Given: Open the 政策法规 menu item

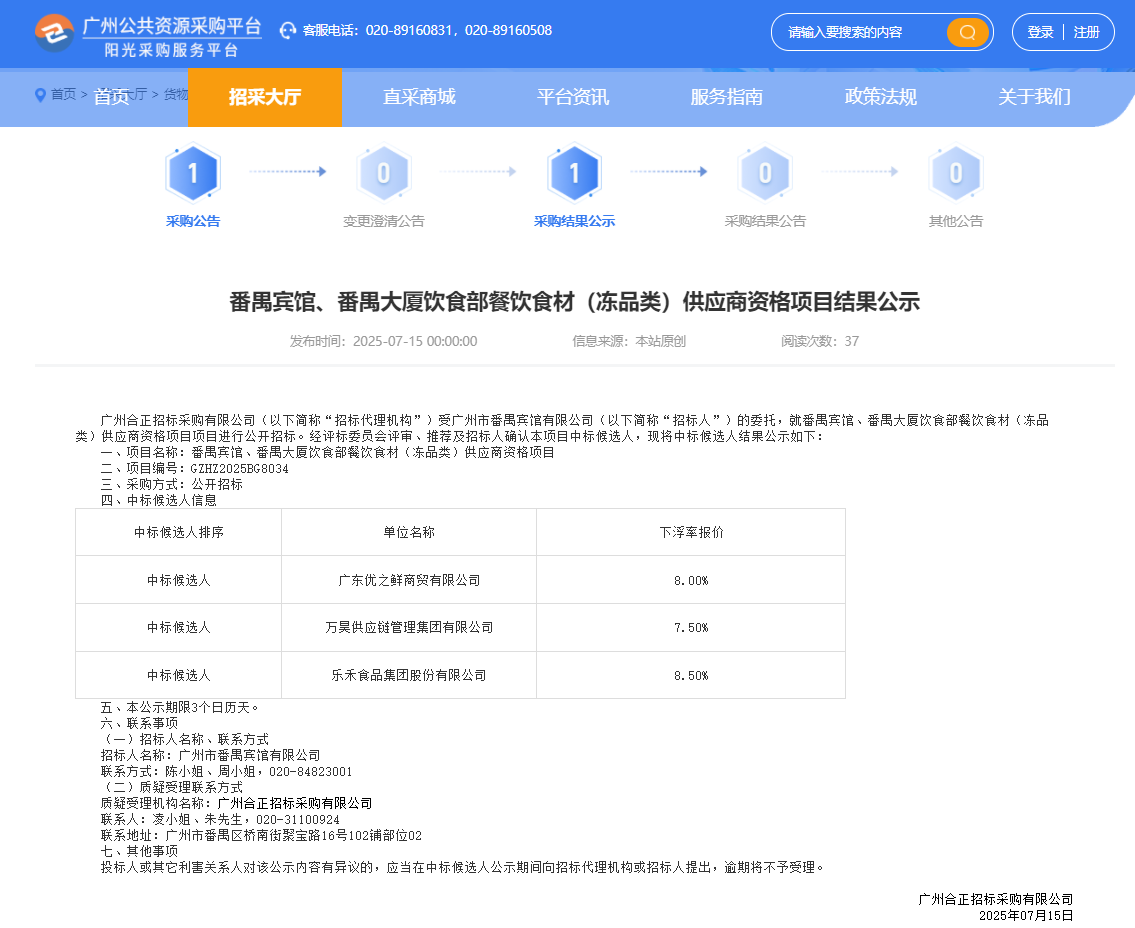Looking at the screenshot, I should coord(881,97).
